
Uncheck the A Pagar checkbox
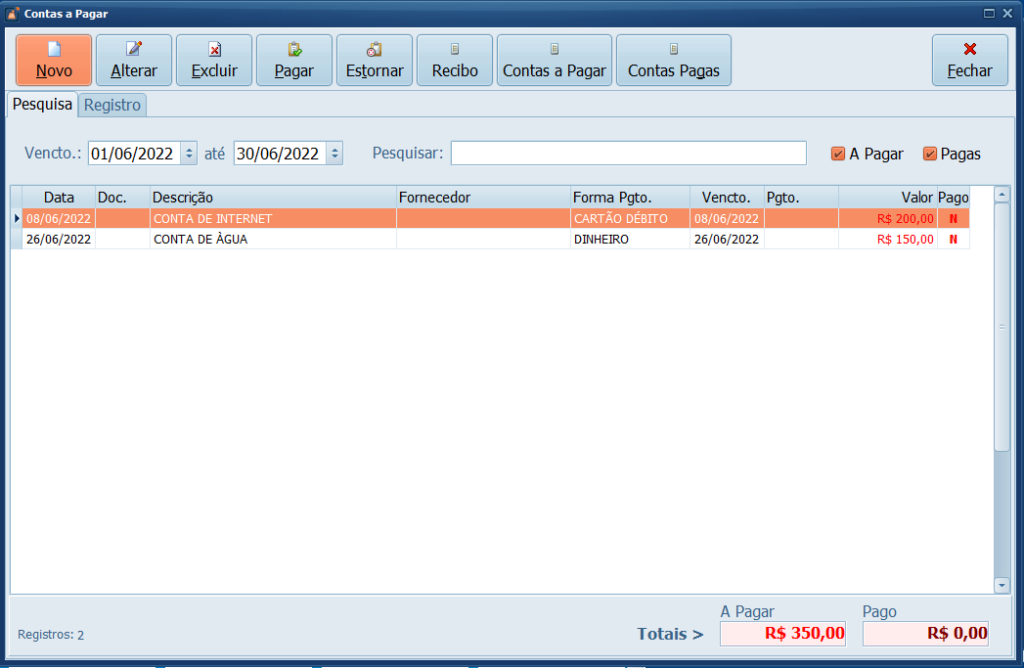[x=838, y=154]
